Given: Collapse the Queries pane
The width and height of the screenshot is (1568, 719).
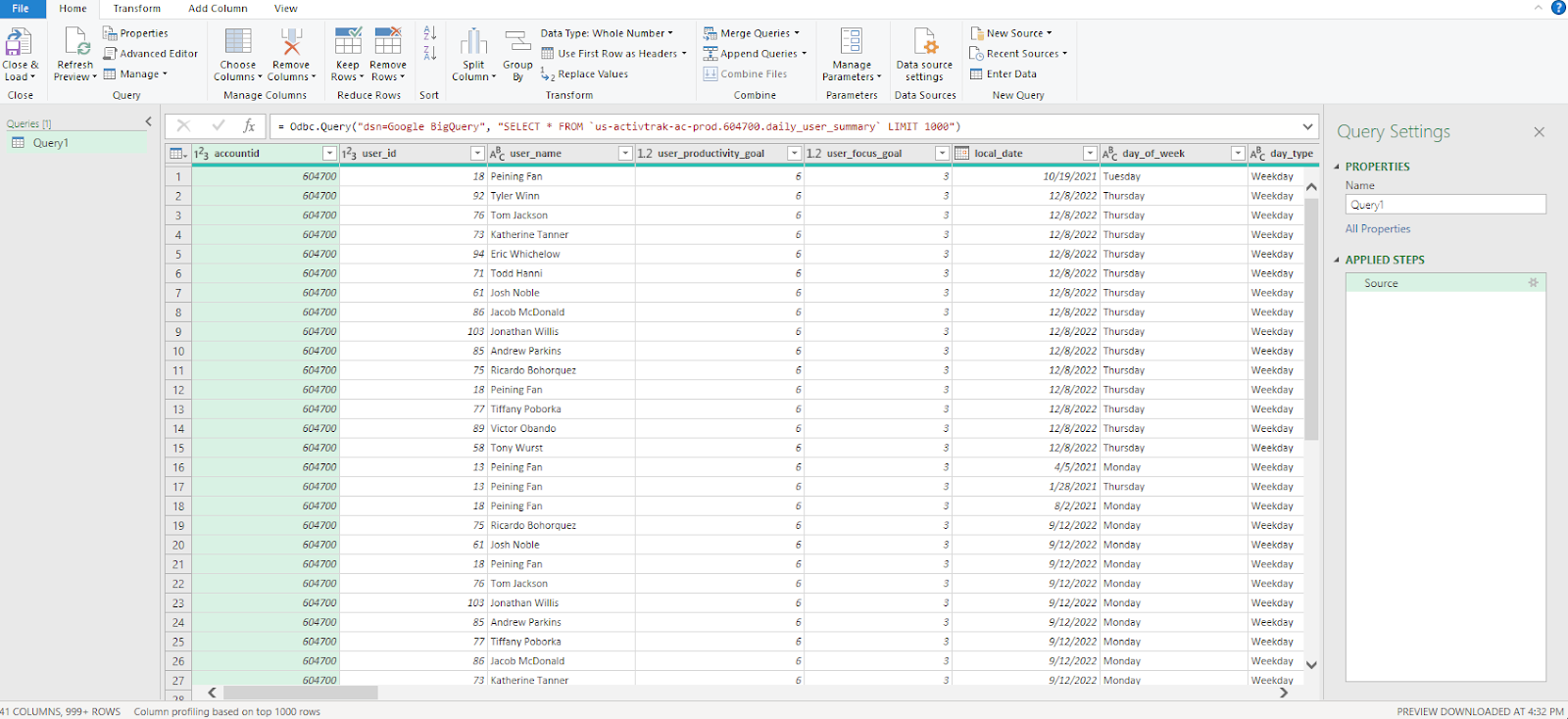Looking at the screenshot, I should 149,122.
